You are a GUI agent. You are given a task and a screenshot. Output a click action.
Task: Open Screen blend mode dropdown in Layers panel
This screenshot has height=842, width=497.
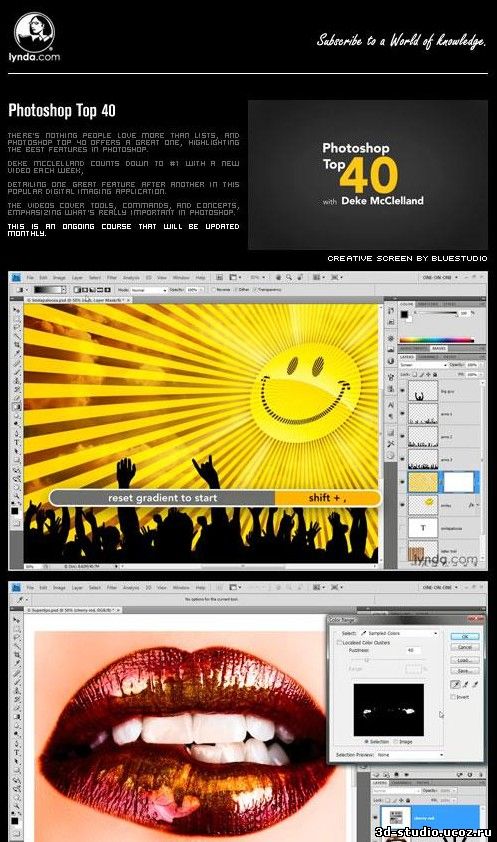[423, 365]
